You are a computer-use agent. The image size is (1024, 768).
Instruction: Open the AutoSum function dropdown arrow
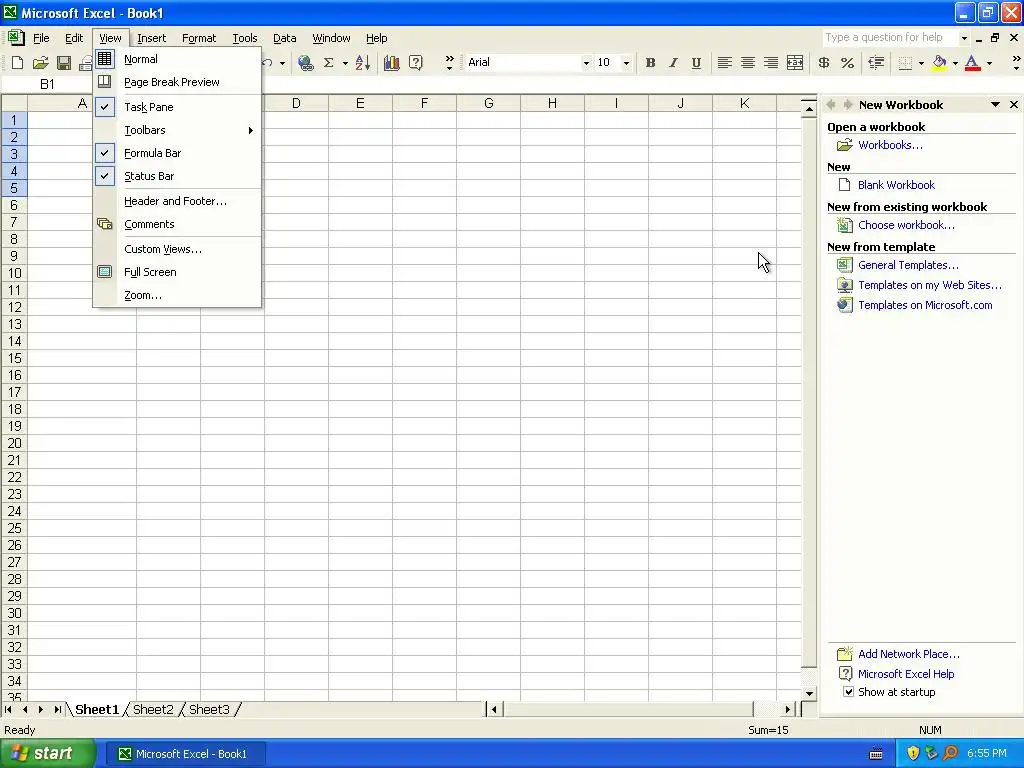[x=345, y=63]
